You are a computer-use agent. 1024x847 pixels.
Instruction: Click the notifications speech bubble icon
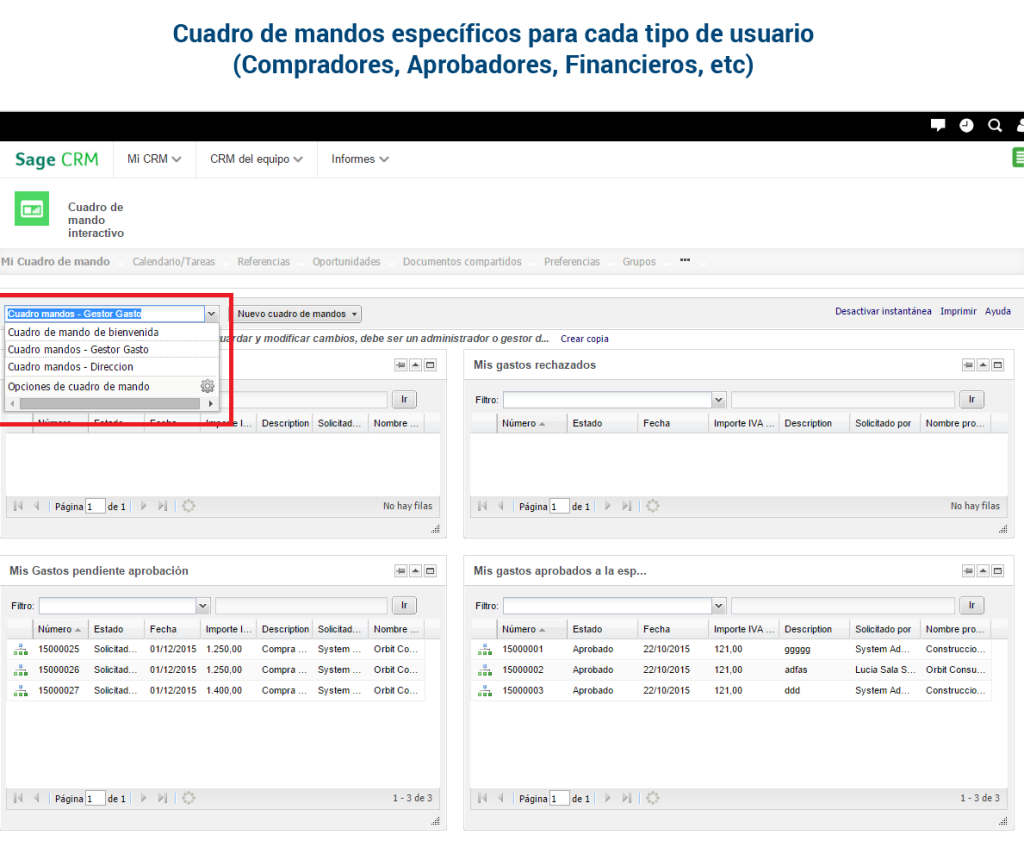pos(937,125)
